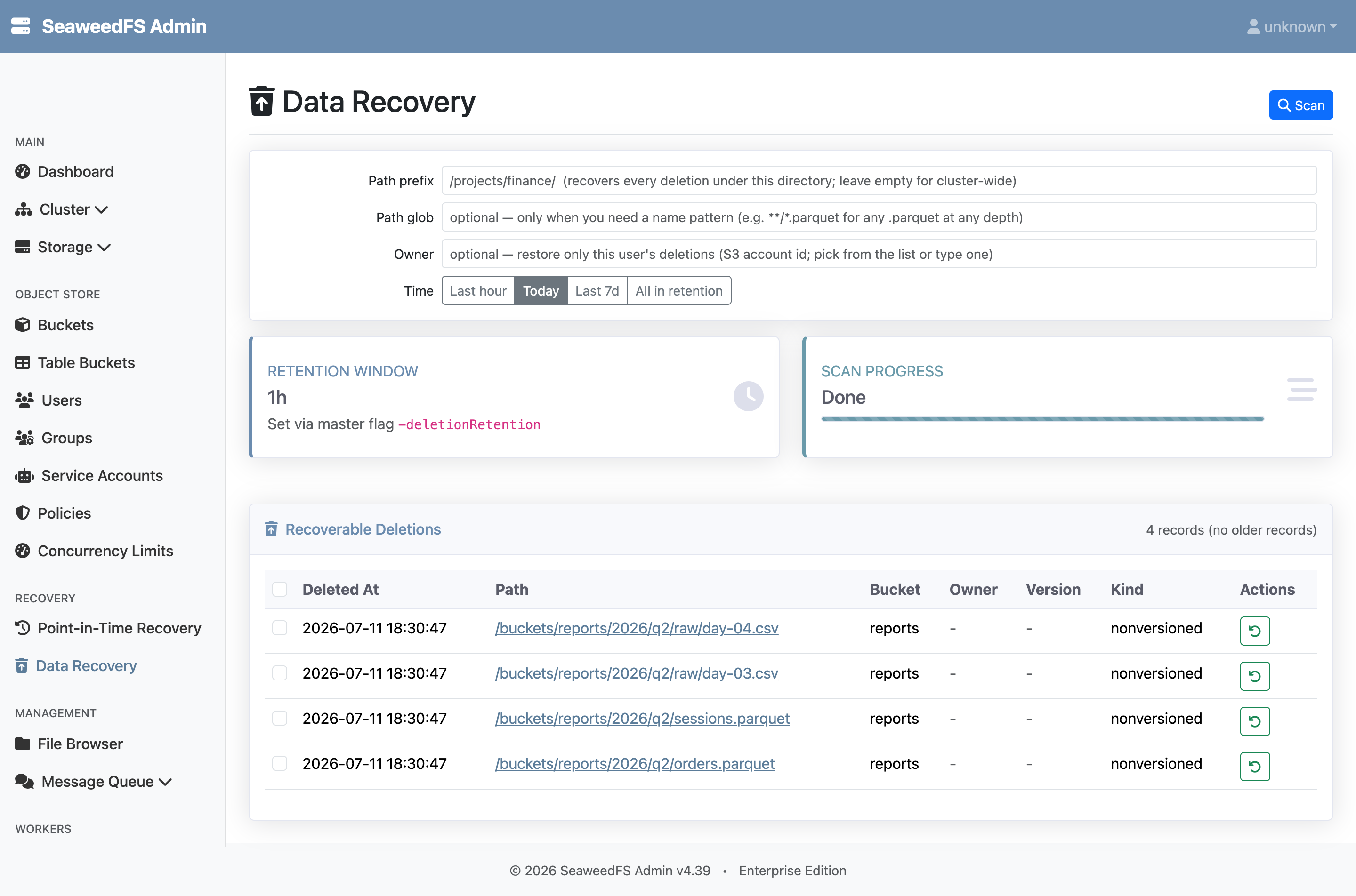Click the -deletionRetention flag text
The height and width of the screenshot is (896, 1356).
[469, 424]
